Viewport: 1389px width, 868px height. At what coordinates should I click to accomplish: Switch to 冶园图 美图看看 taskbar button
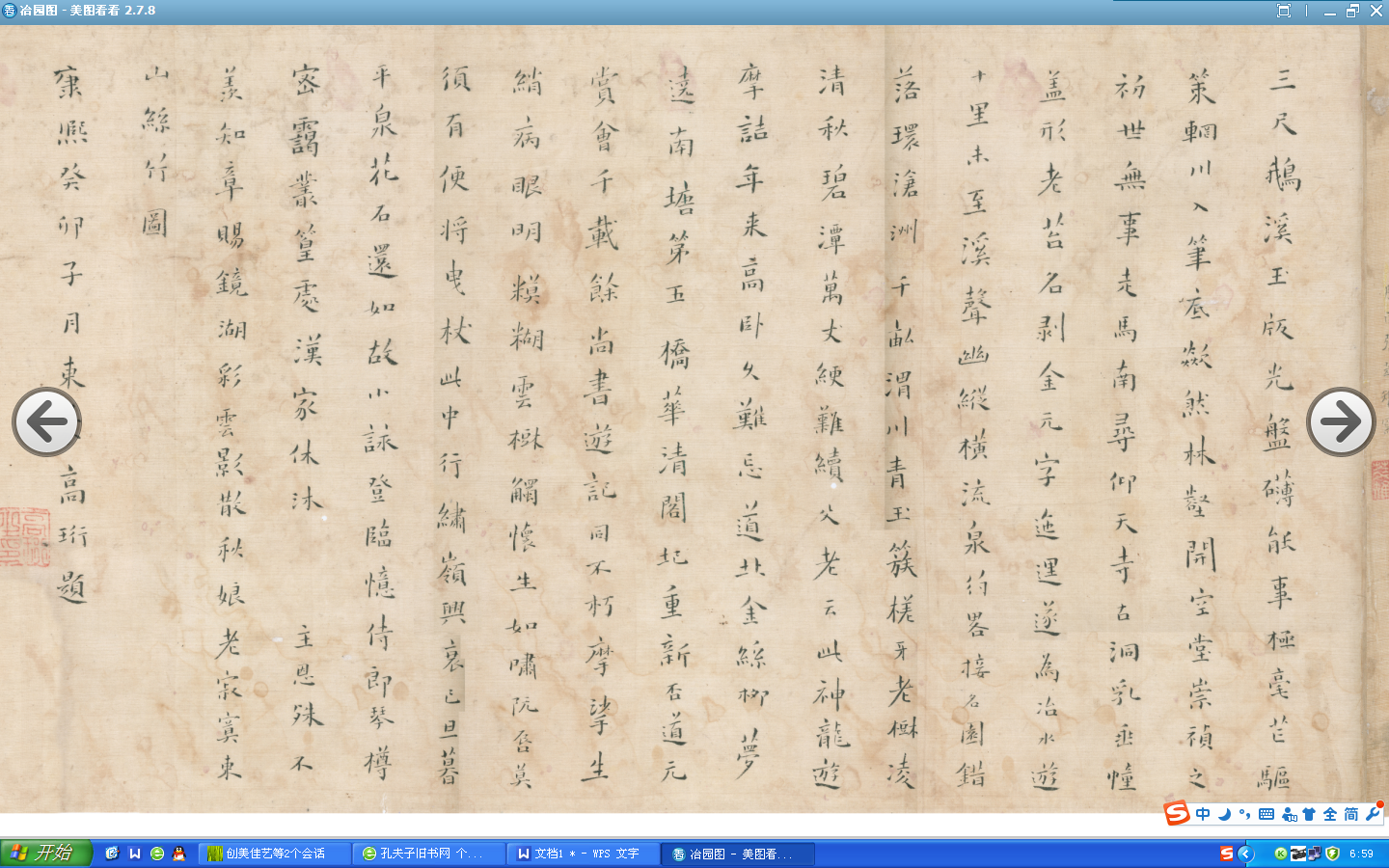[x=738, y=854]
